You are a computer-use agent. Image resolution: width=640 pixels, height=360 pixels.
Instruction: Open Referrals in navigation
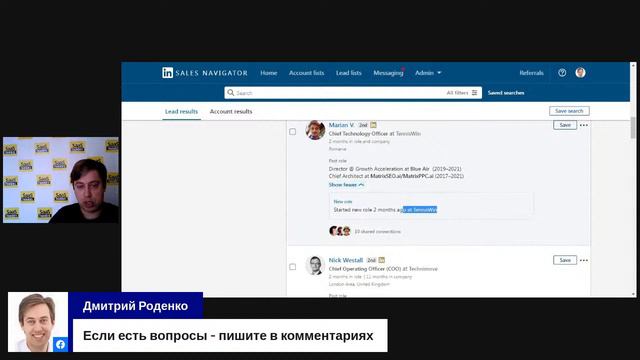[x=531, y=73]
